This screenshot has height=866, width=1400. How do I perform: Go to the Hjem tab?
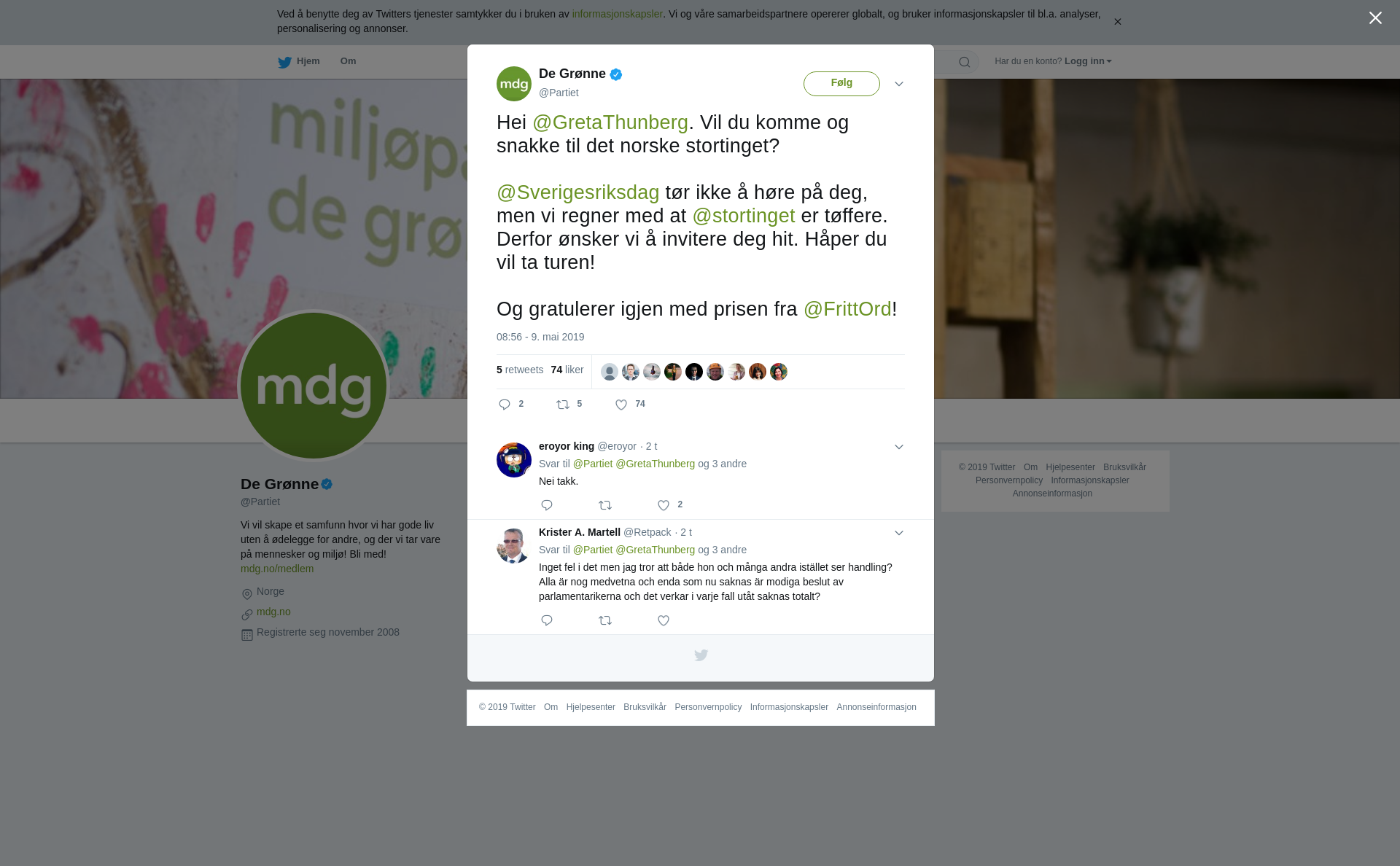299,62
